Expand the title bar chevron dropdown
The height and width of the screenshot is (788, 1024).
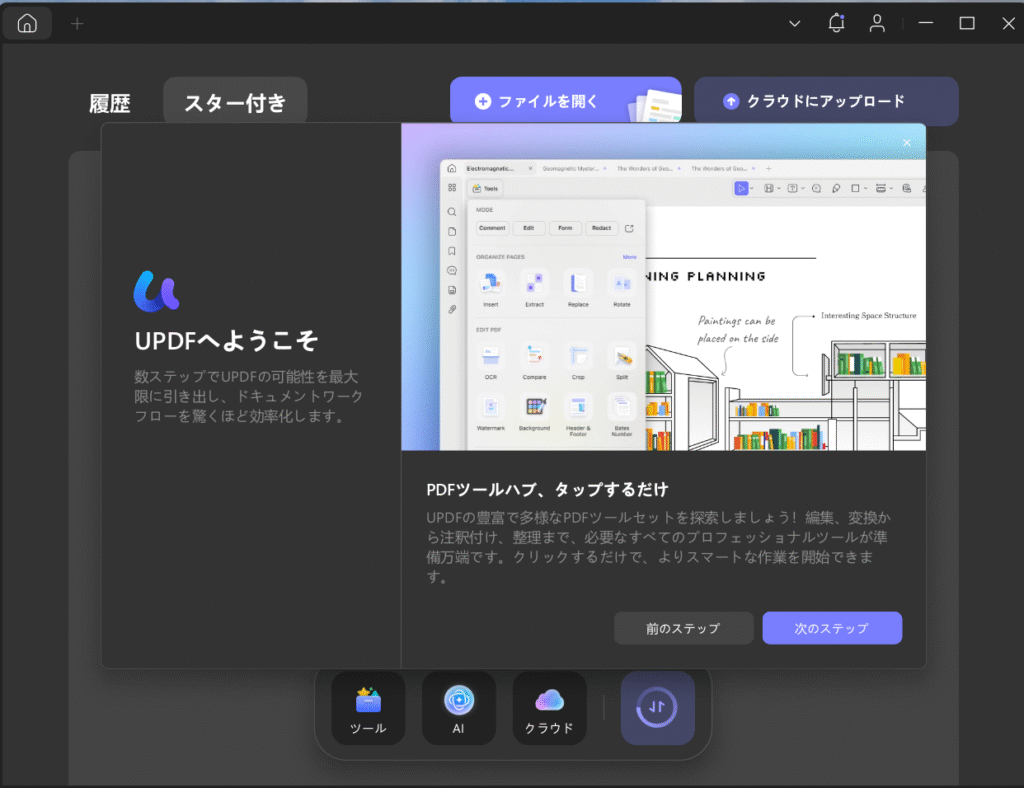[794, 23]
